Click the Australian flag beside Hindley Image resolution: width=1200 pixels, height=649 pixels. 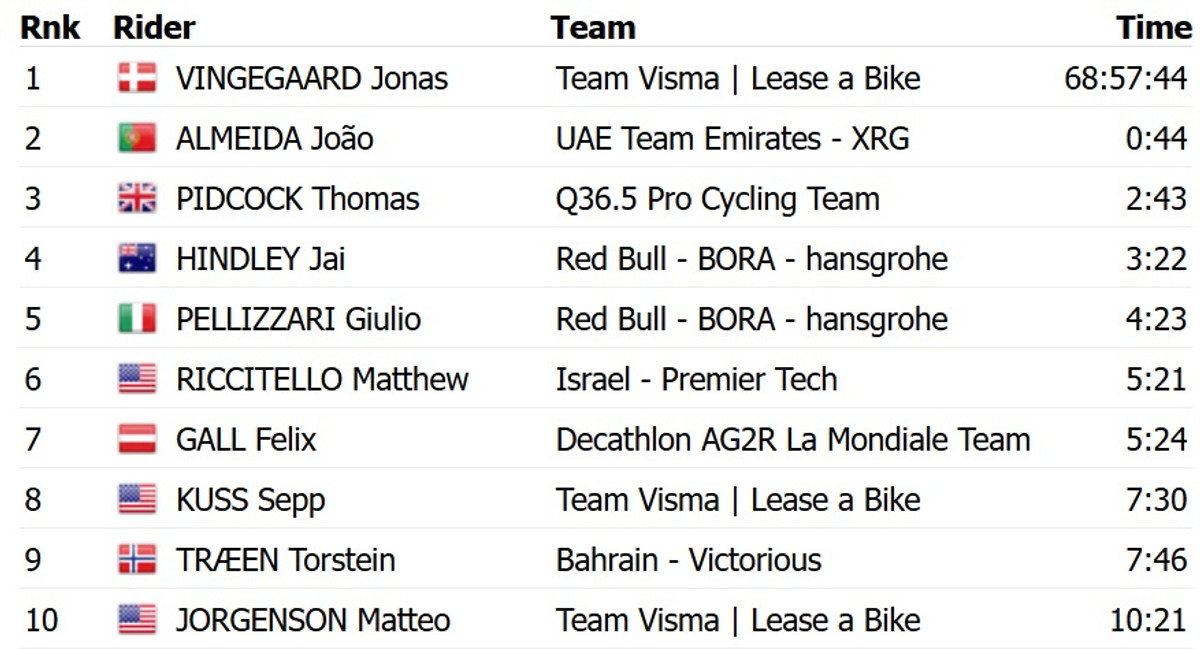[137, 259]
